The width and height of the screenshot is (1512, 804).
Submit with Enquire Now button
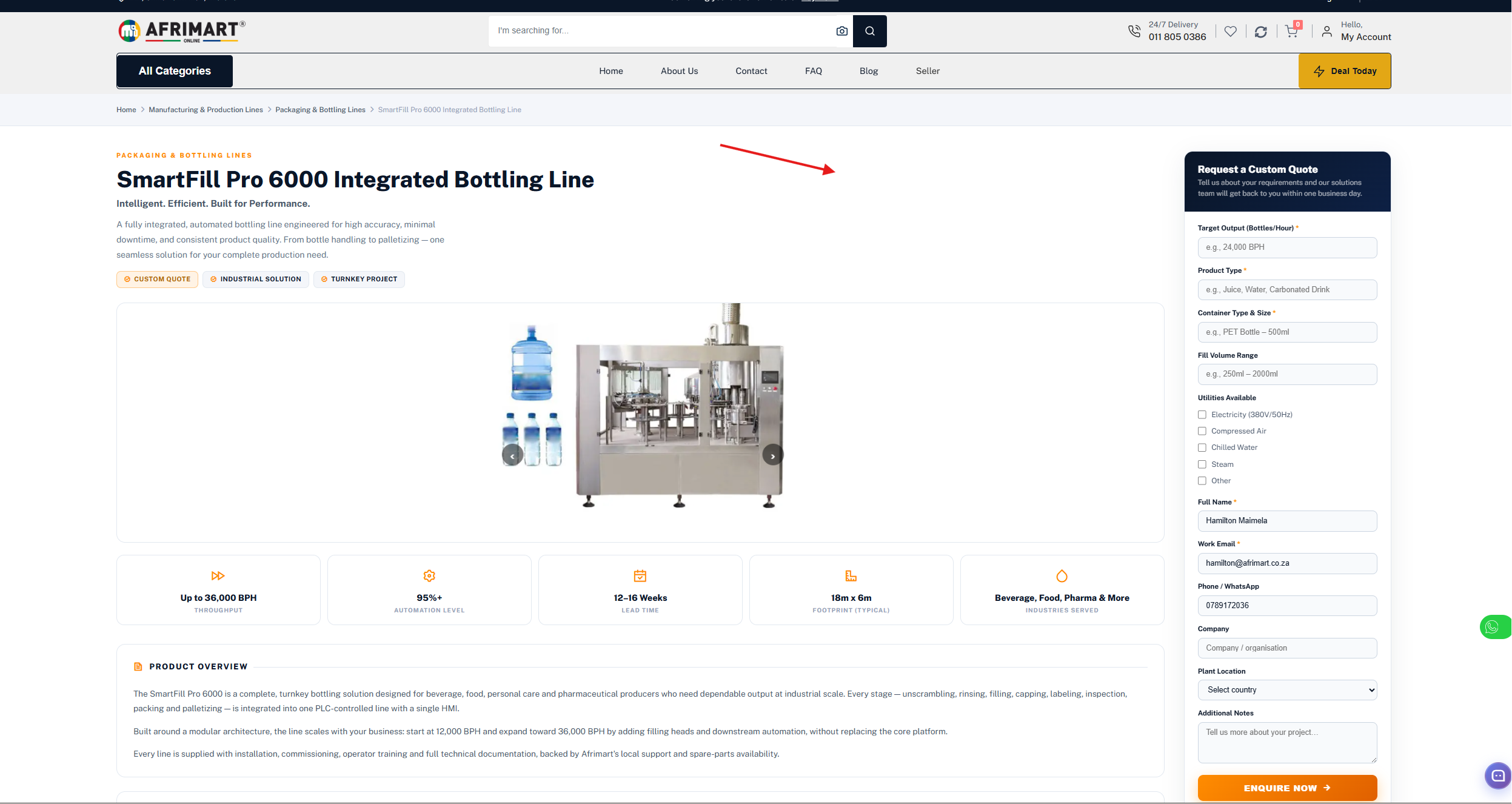click(1287, 788)
